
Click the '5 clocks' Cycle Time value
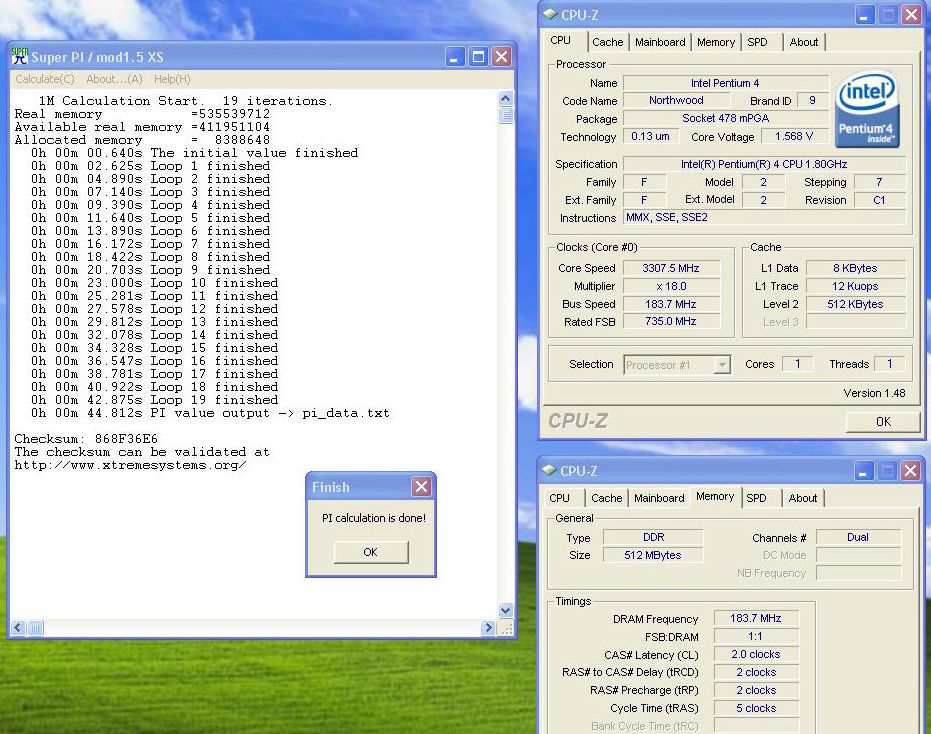click(756, 708)
